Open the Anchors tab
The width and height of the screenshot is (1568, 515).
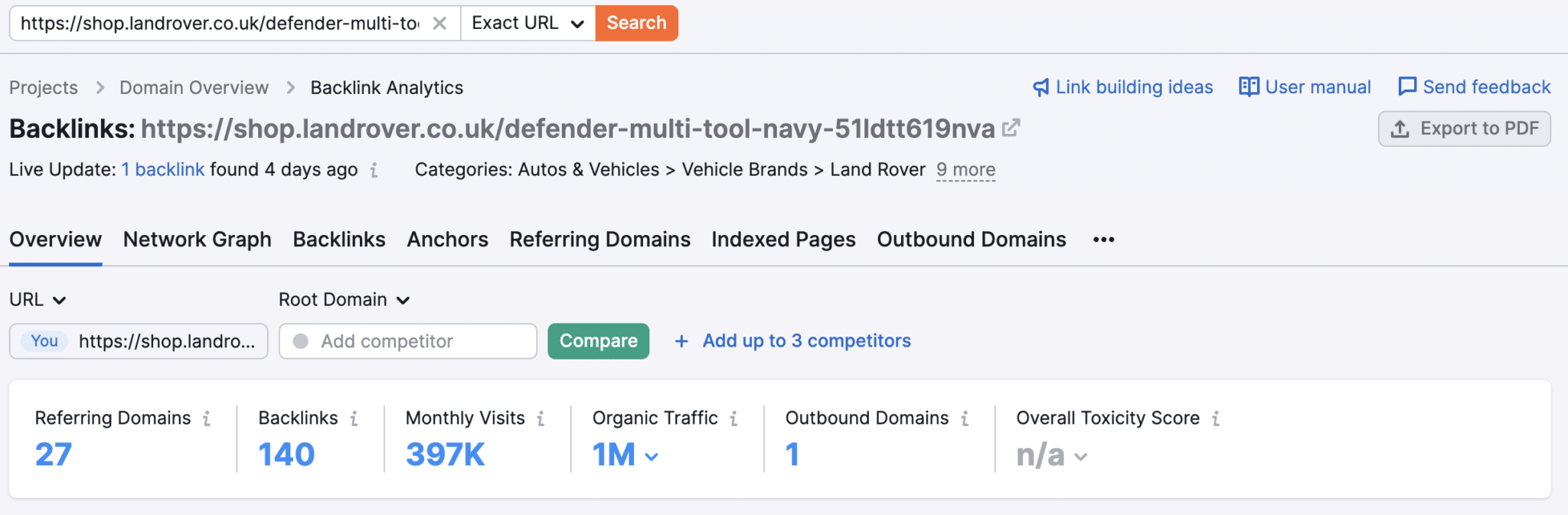[x=448, y=240]
